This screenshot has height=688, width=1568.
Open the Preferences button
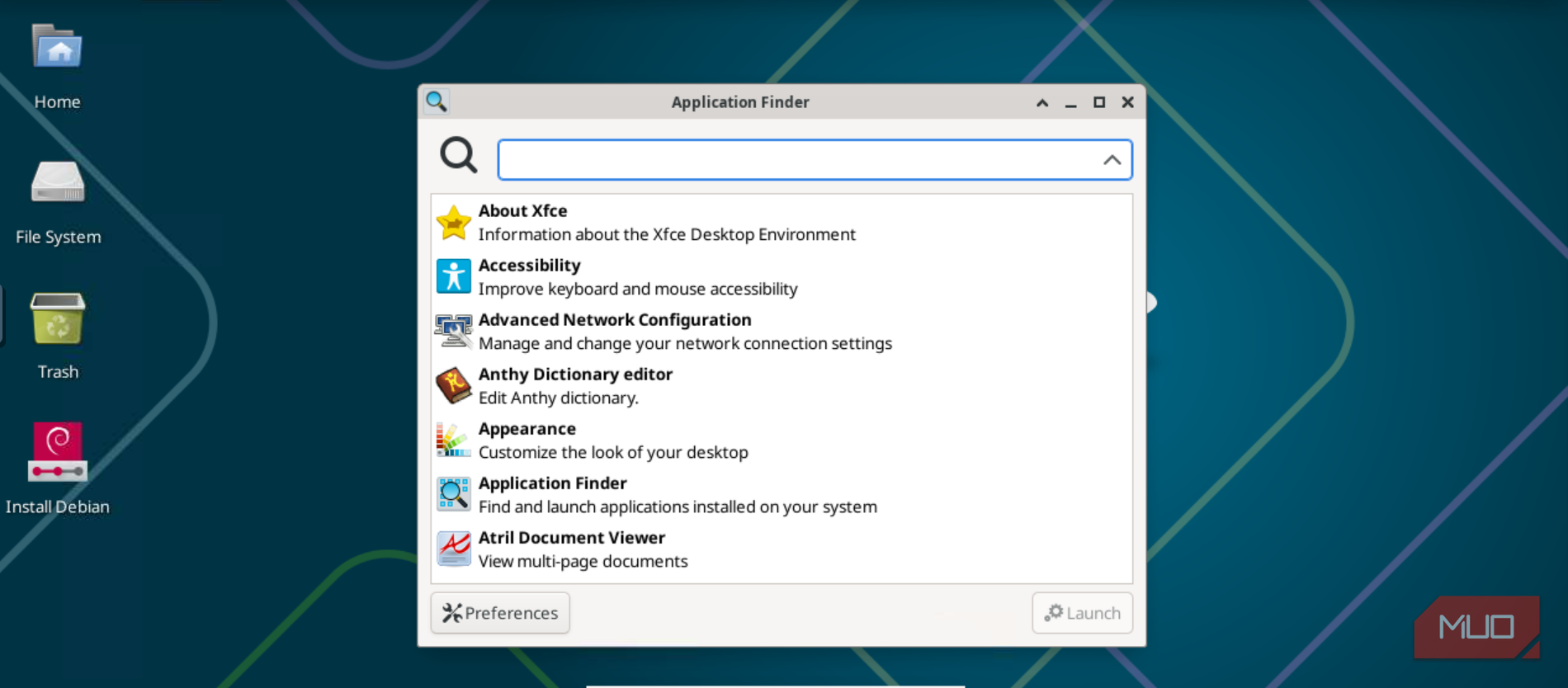click(x=500, y=613)
